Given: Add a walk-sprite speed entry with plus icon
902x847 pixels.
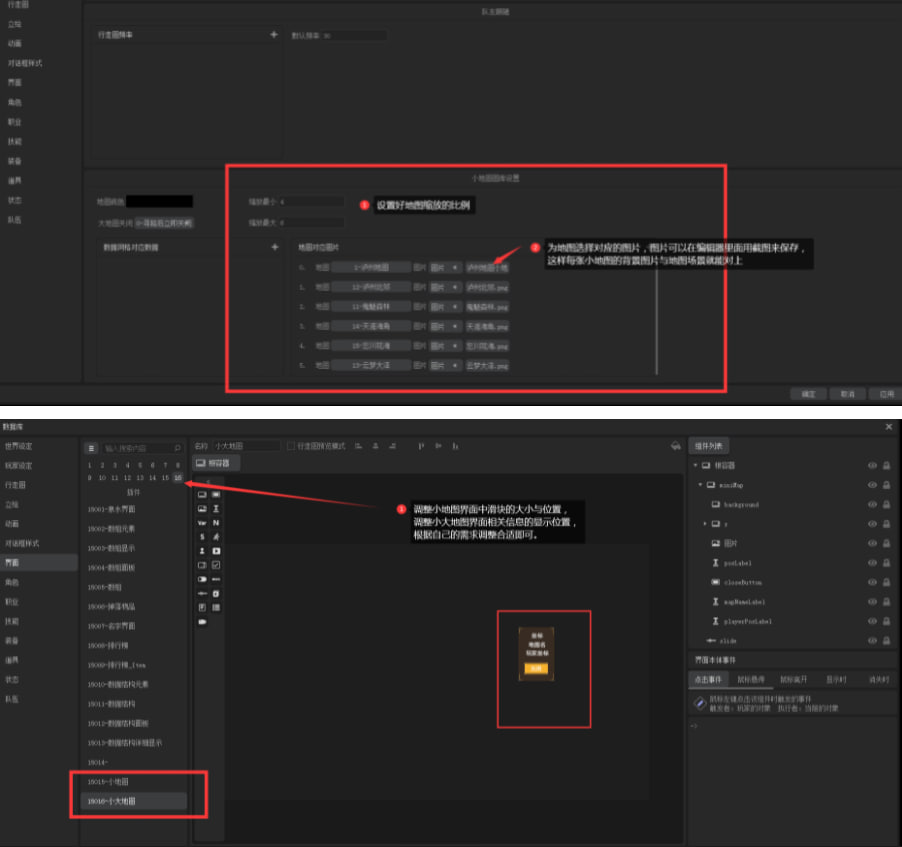Looking at the screenshot, I should pyautogui.click(x=274, y=35).
